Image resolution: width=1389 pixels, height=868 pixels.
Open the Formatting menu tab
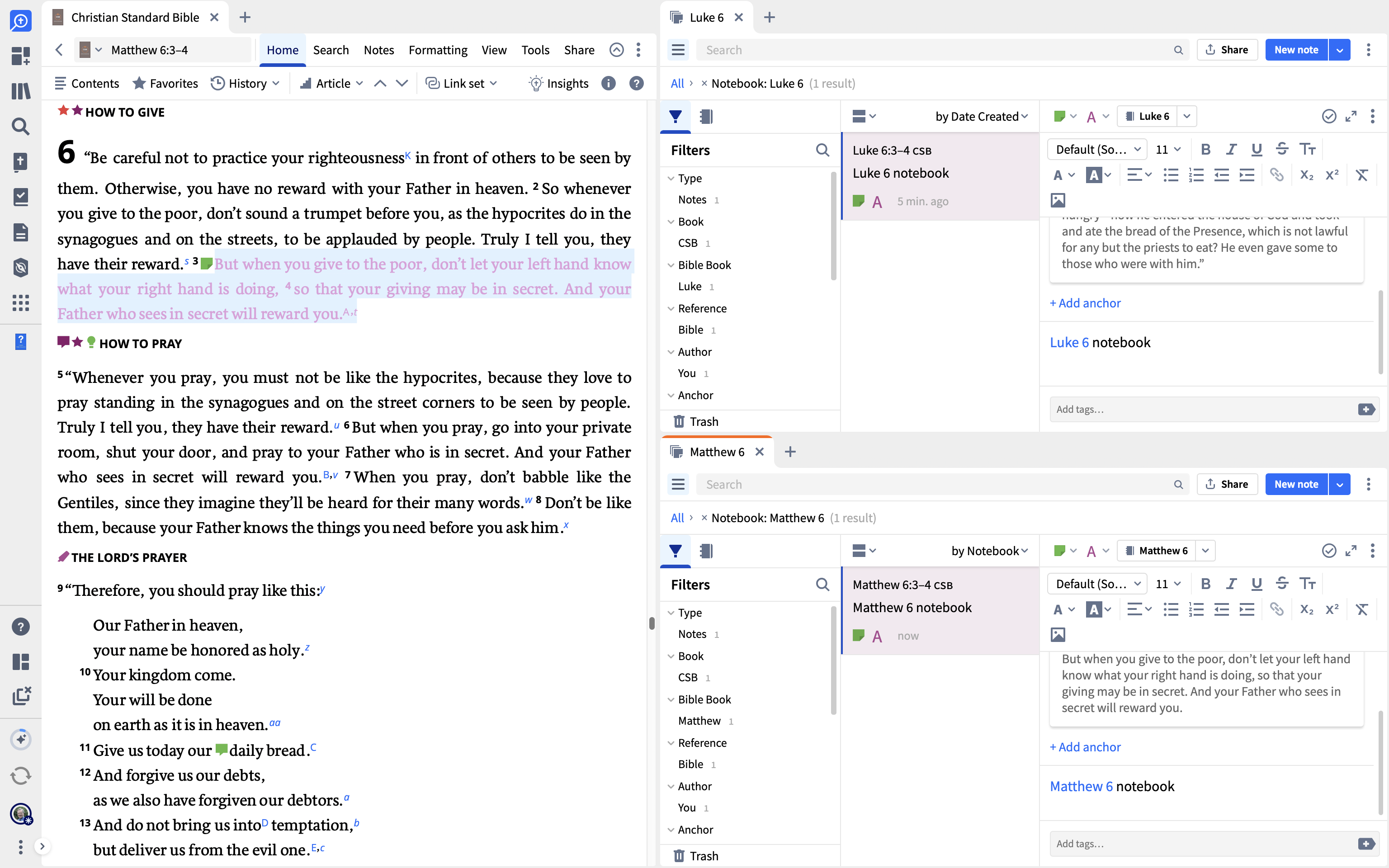pos(437,50)
